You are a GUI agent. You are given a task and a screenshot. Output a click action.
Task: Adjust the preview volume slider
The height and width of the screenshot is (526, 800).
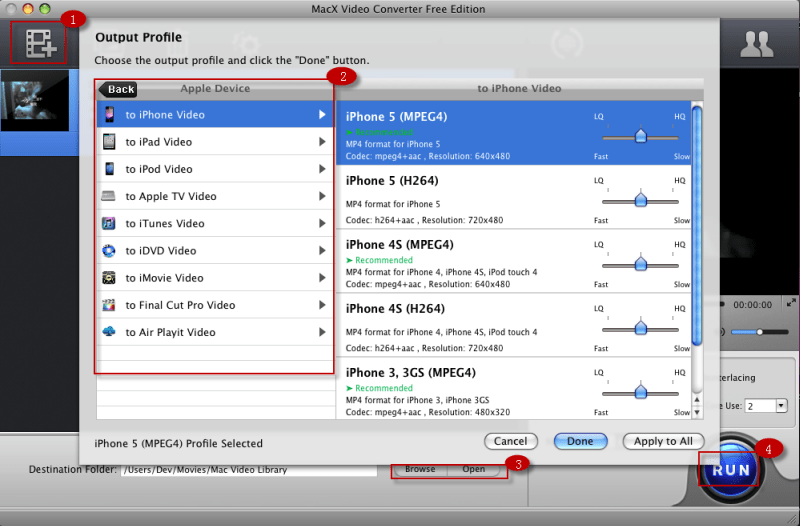760,332
